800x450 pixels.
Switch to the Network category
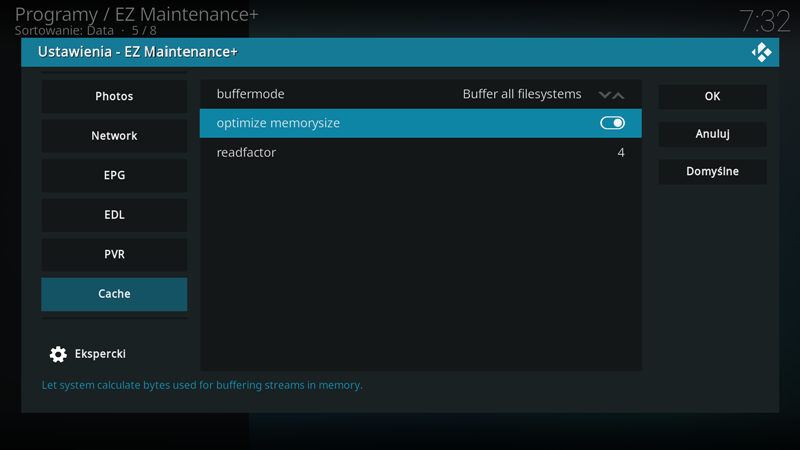tap(114, 136)
